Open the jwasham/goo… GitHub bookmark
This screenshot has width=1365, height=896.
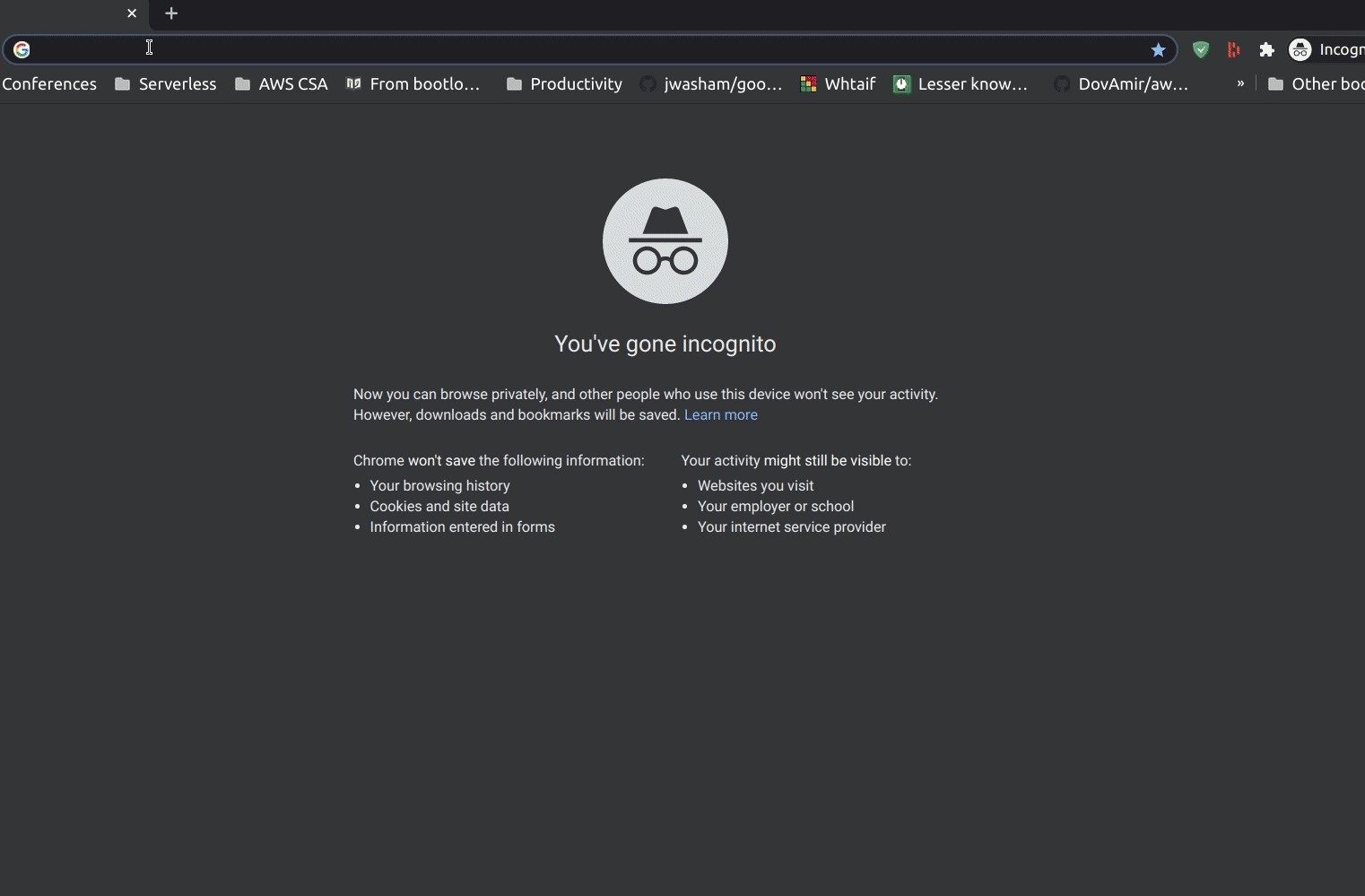pos(711,84)
